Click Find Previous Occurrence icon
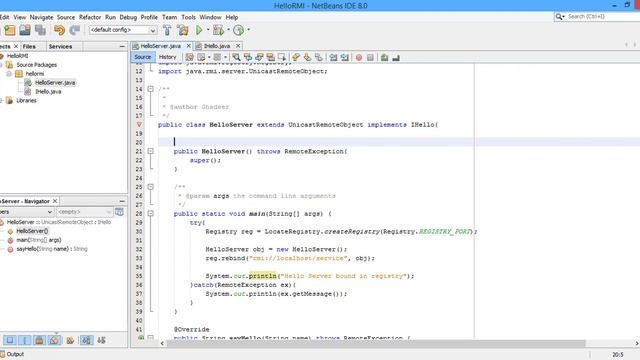 (248, 58)
